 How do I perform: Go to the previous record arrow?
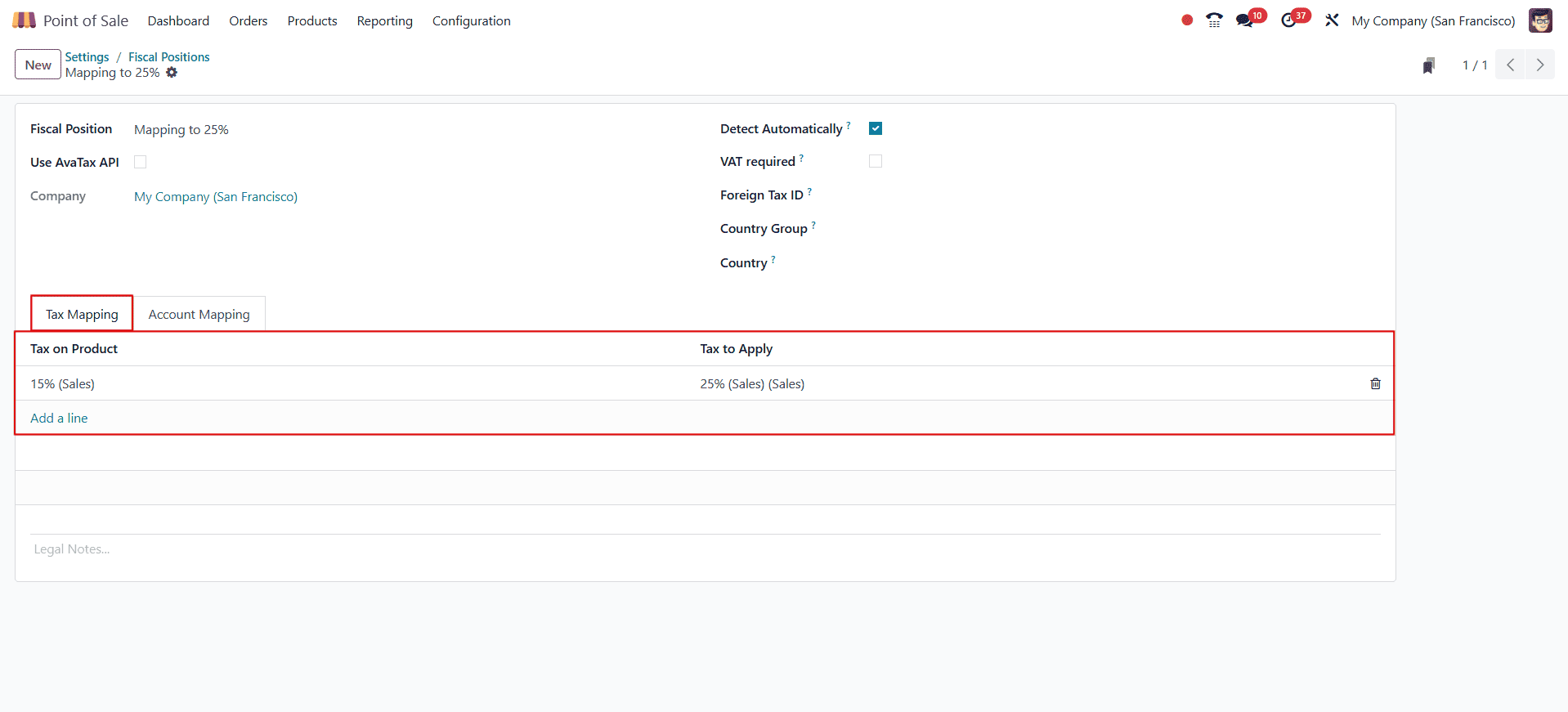click(1511, 65)
